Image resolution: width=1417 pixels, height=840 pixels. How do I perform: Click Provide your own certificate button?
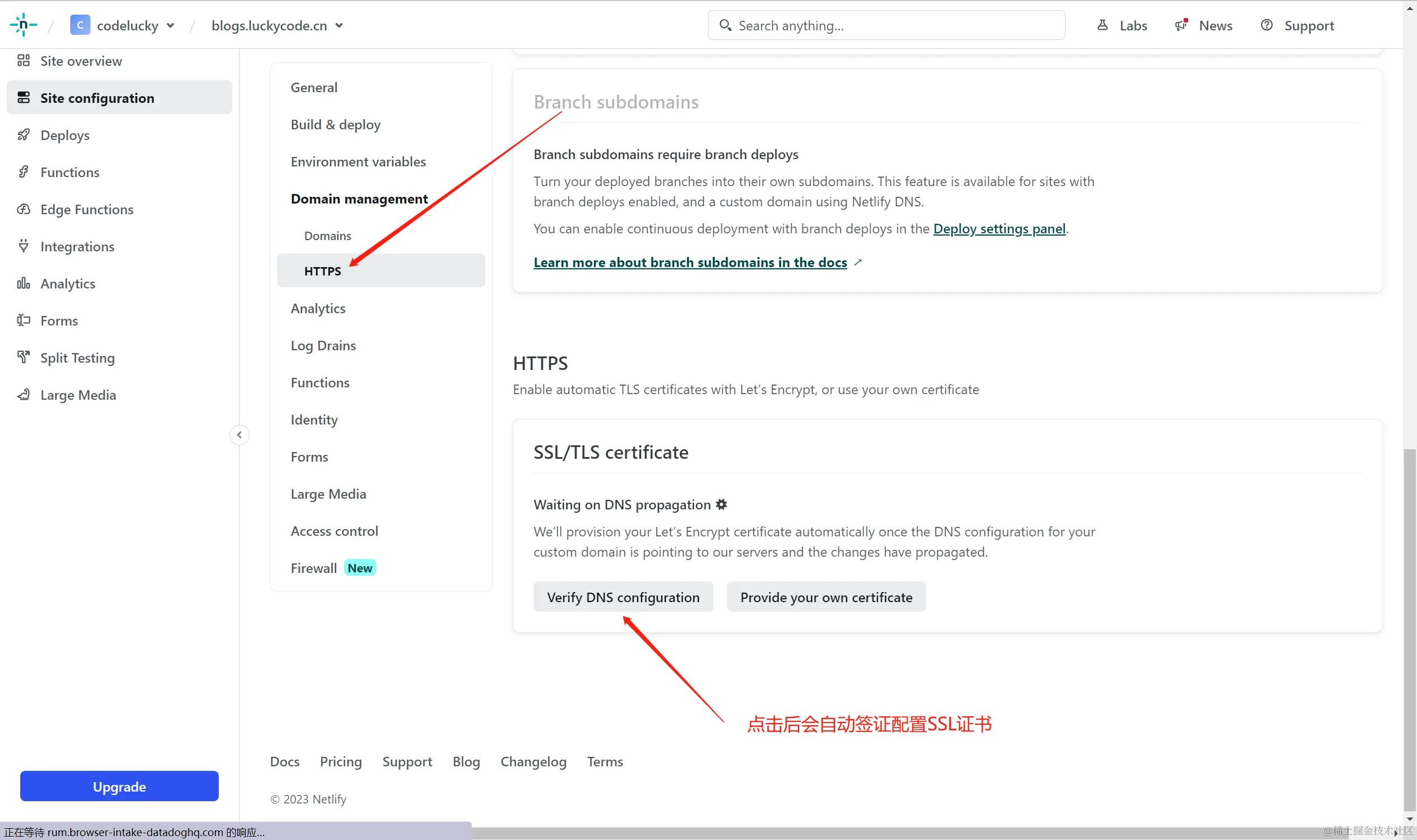coord(826,597)
